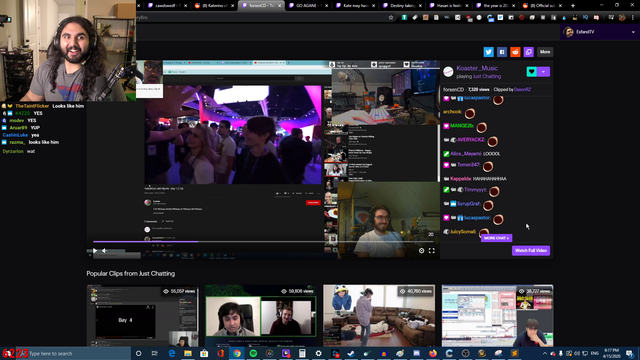Image resolution: width=640 pixels, height=360 pixels.
Task: Click username Alice_Mayami in clip chat
Action: (x=466, y=154)
